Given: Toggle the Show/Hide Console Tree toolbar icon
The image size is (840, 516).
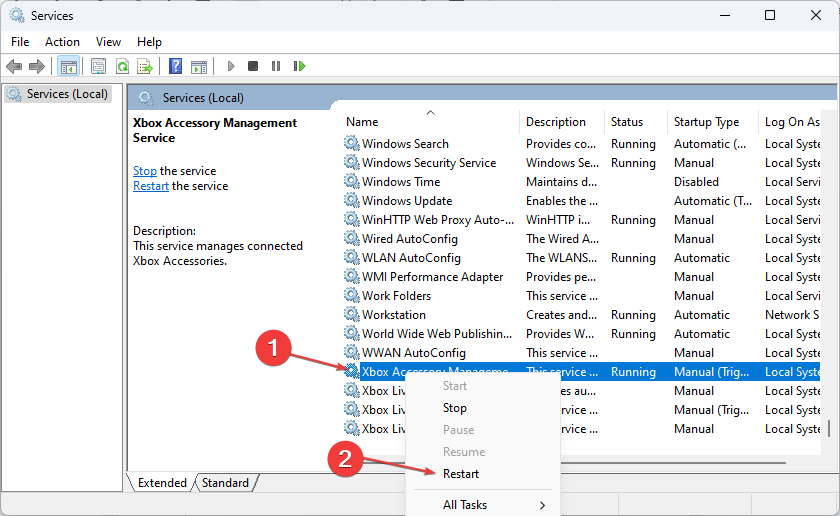Looking at the screenshot, I should [69, 66].
